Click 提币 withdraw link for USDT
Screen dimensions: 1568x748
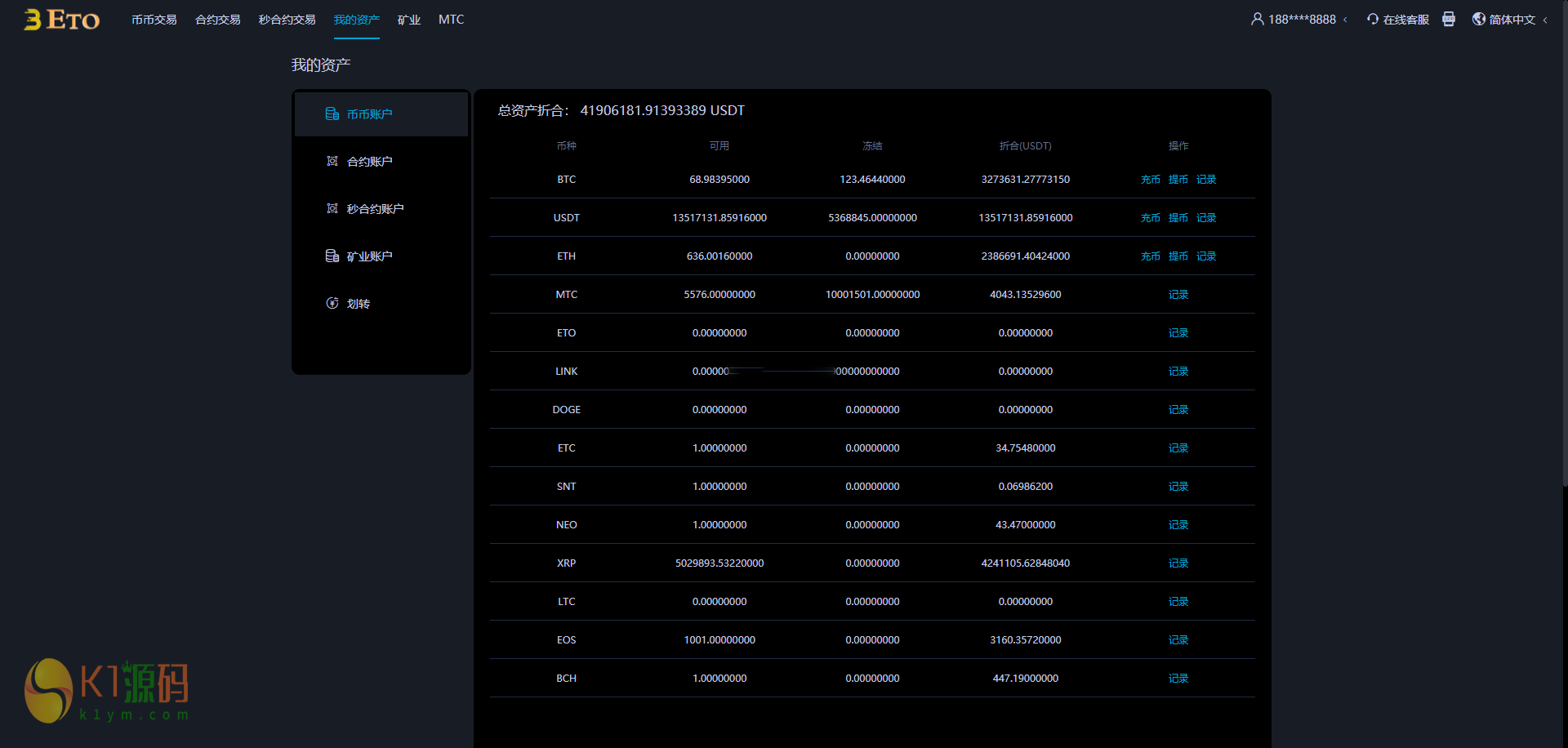click(1178, 218)
